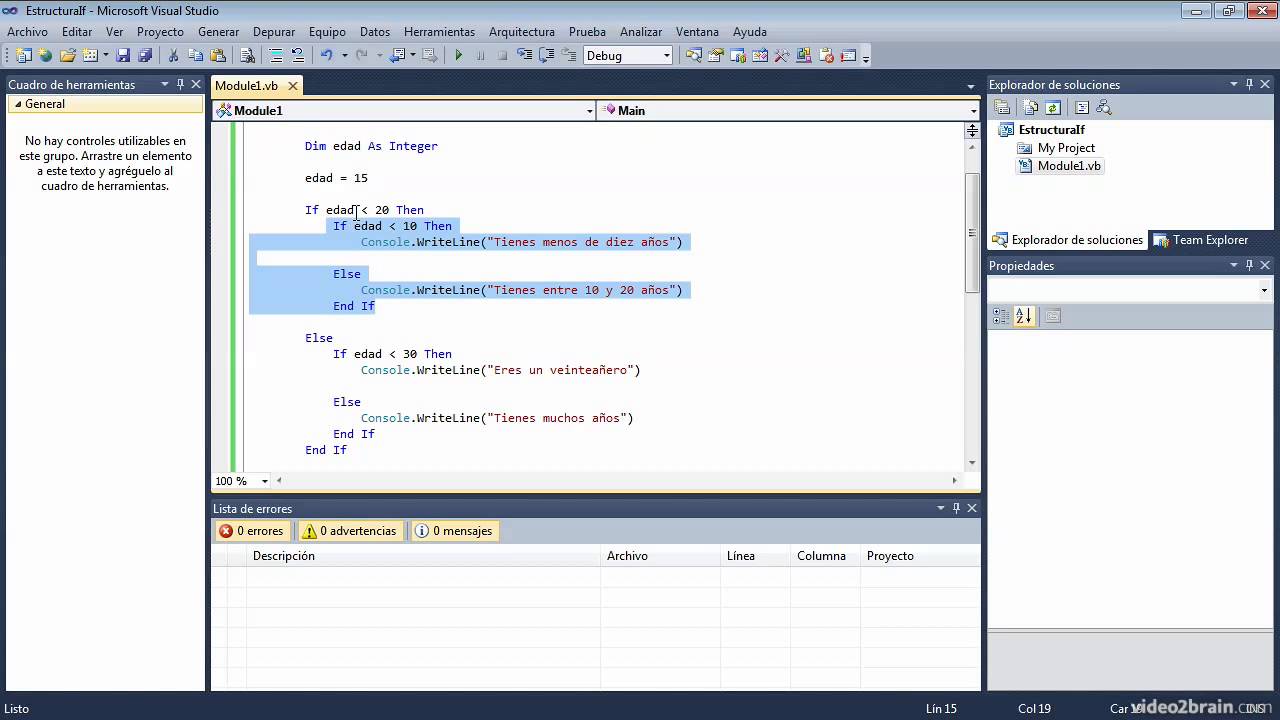Click the Save All toolbar icon
The width and height of the screenshot is (1280, 720).
pyautogui.click(x=145, y=56)
